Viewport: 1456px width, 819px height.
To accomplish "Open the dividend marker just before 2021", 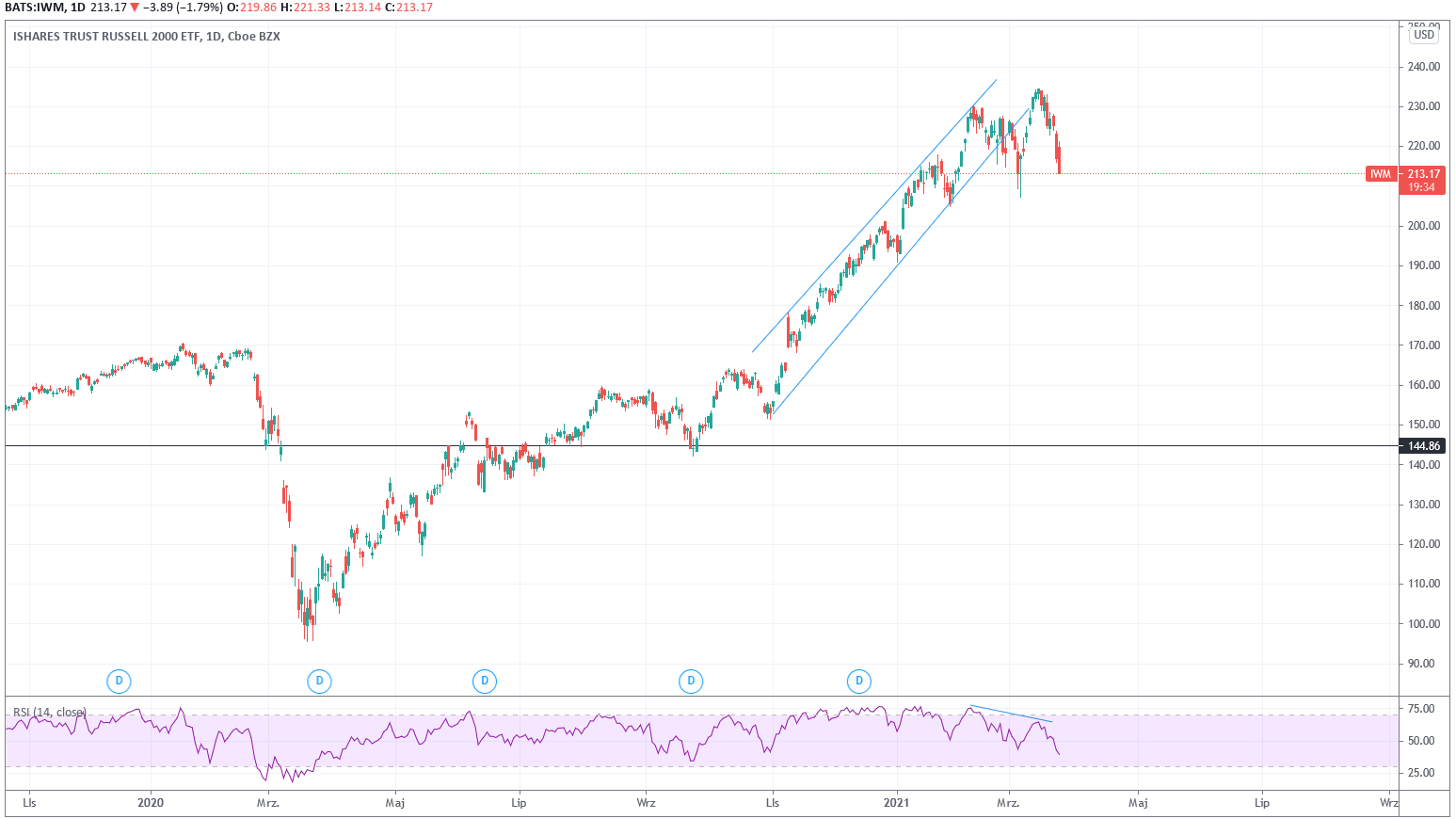I will click(x=859, y=681).
